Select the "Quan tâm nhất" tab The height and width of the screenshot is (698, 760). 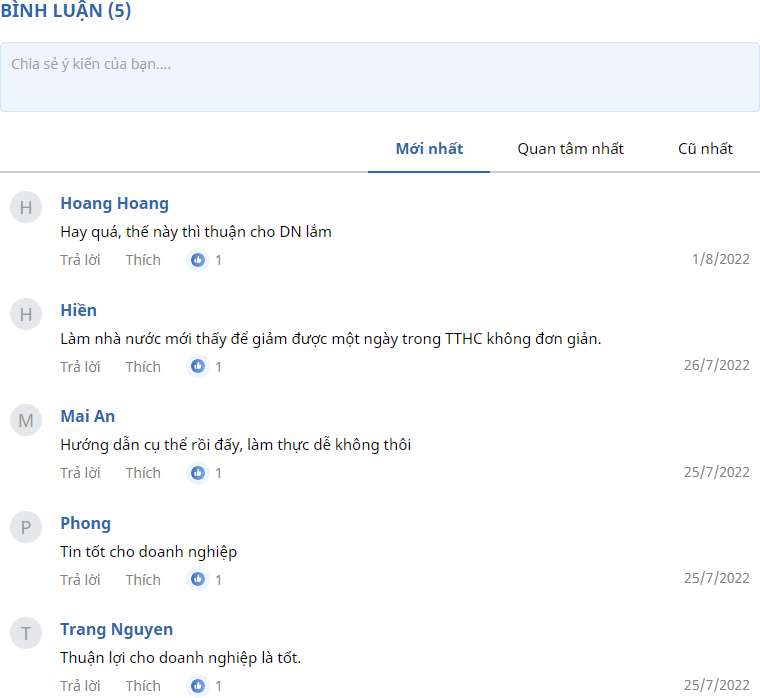click(x=570, y=149)
